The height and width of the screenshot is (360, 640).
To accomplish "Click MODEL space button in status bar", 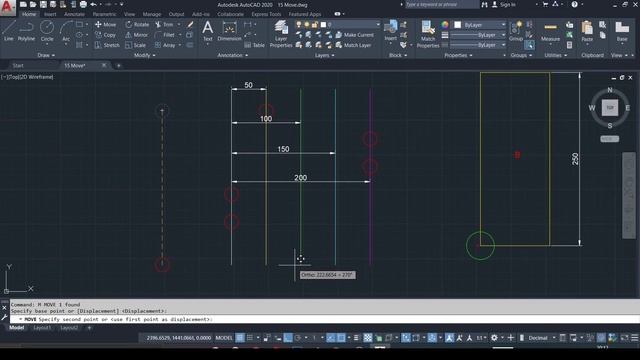I will pyautogui.click(x=224, y=338).
